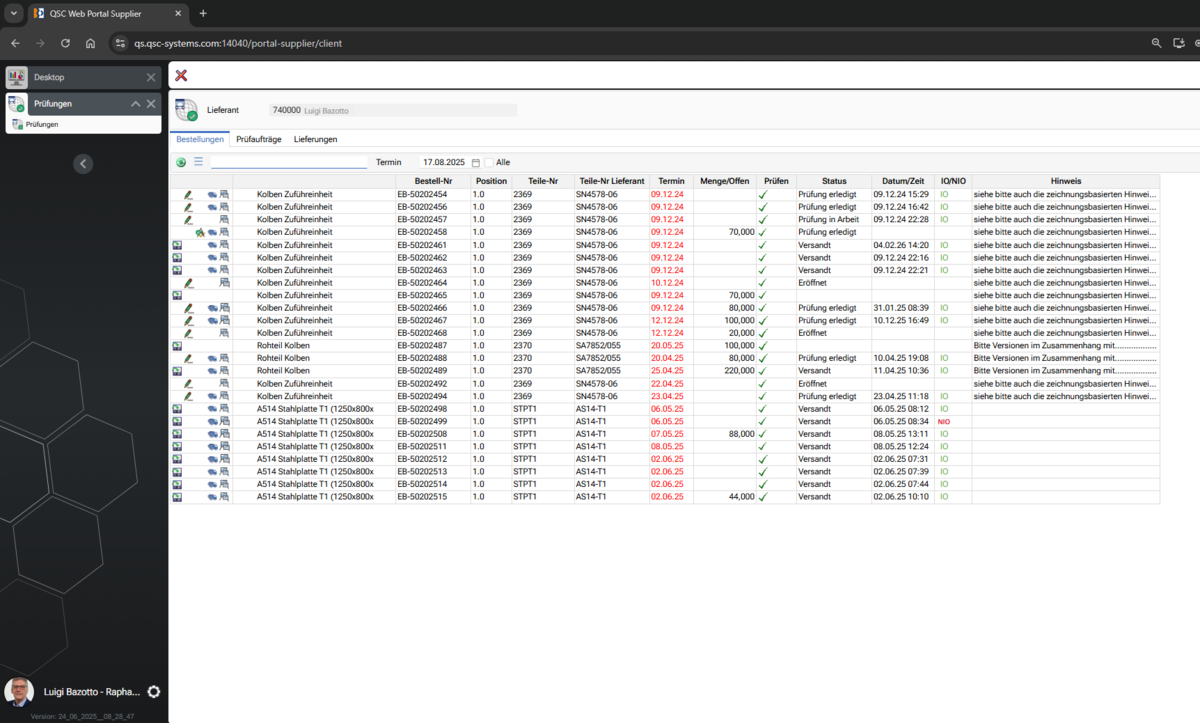Click the crossed pencil icon for EB-50202458
This screenshot has height=723, width=1200.
tap(200, 232)
